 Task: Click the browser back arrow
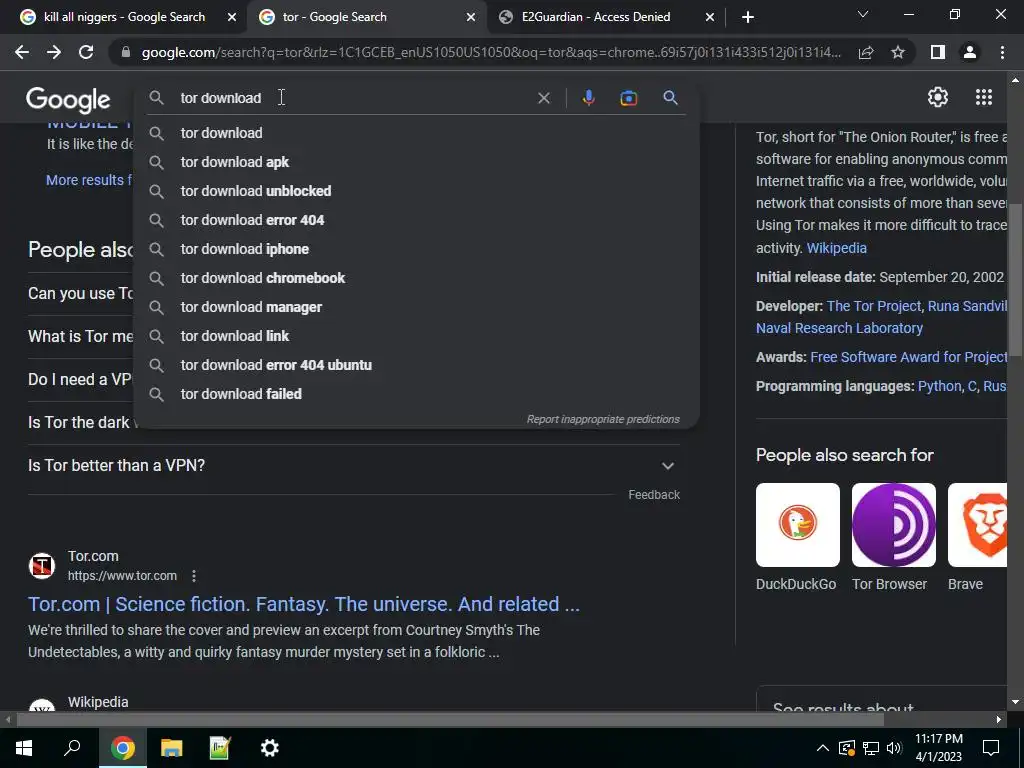pyautogui.click(x=22, y=52)
